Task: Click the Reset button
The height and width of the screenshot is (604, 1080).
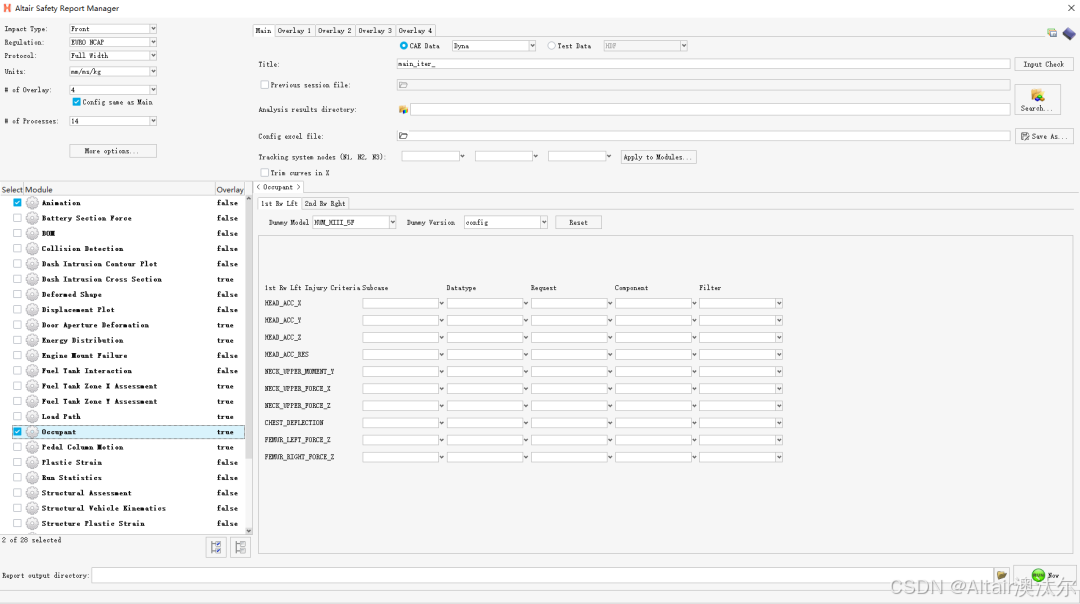Action: point(578,222)
